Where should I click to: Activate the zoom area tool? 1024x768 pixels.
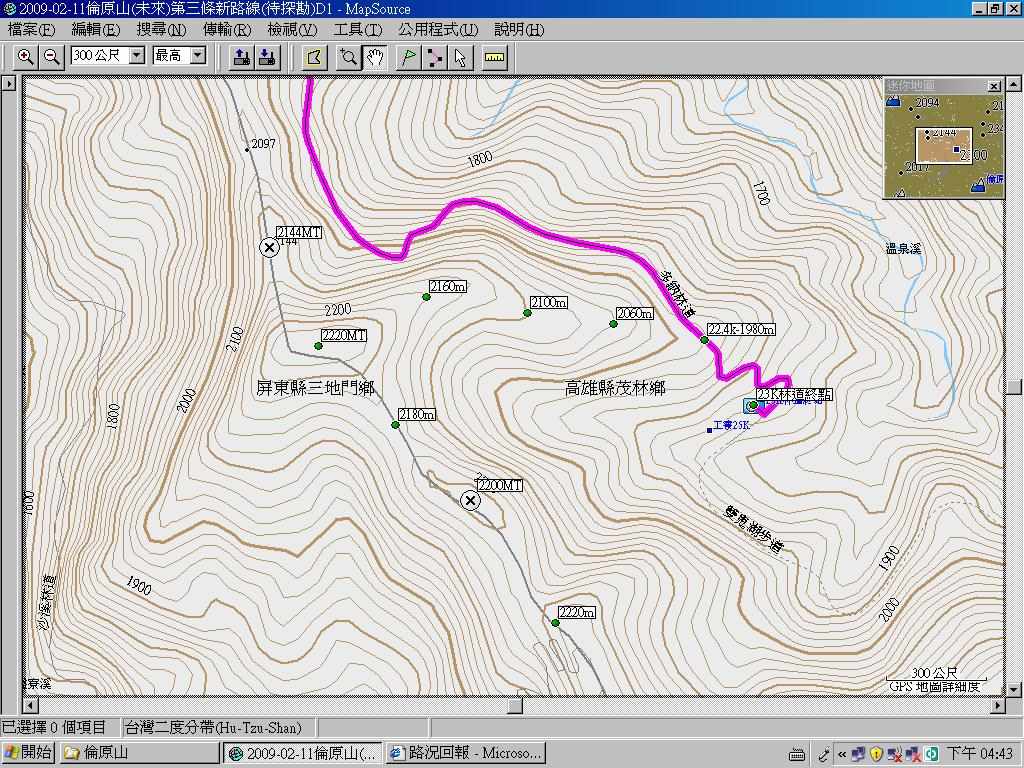click(x=348, y=57)
